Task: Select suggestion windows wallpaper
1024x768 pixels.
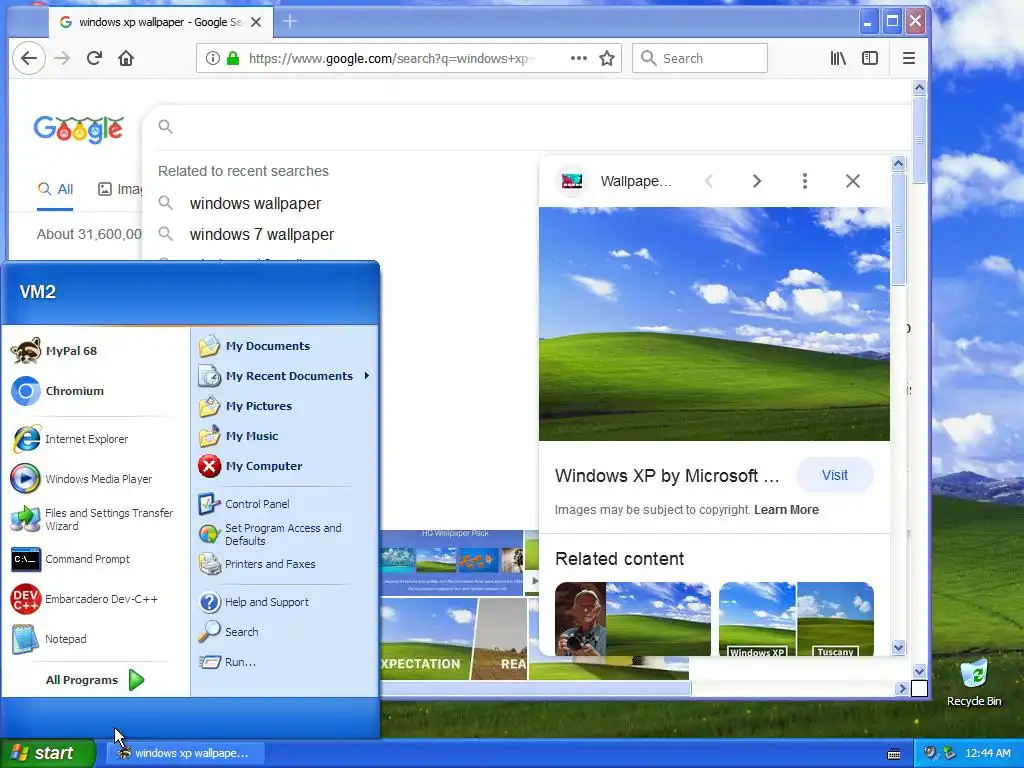Action: coord(255,203)
